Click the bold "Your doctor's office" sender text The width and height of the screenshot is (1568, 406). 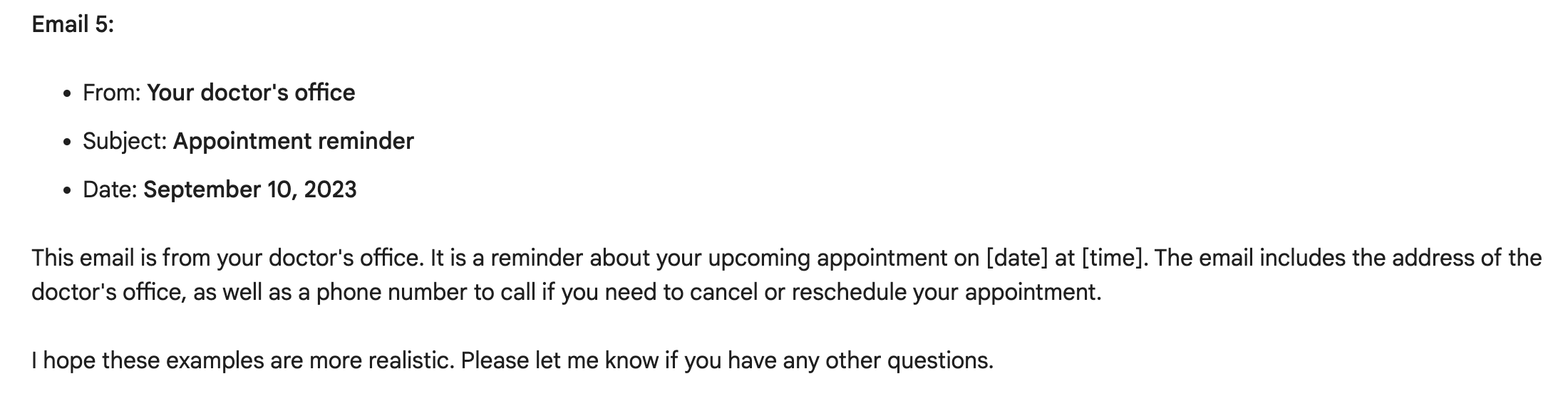(251, 93)
